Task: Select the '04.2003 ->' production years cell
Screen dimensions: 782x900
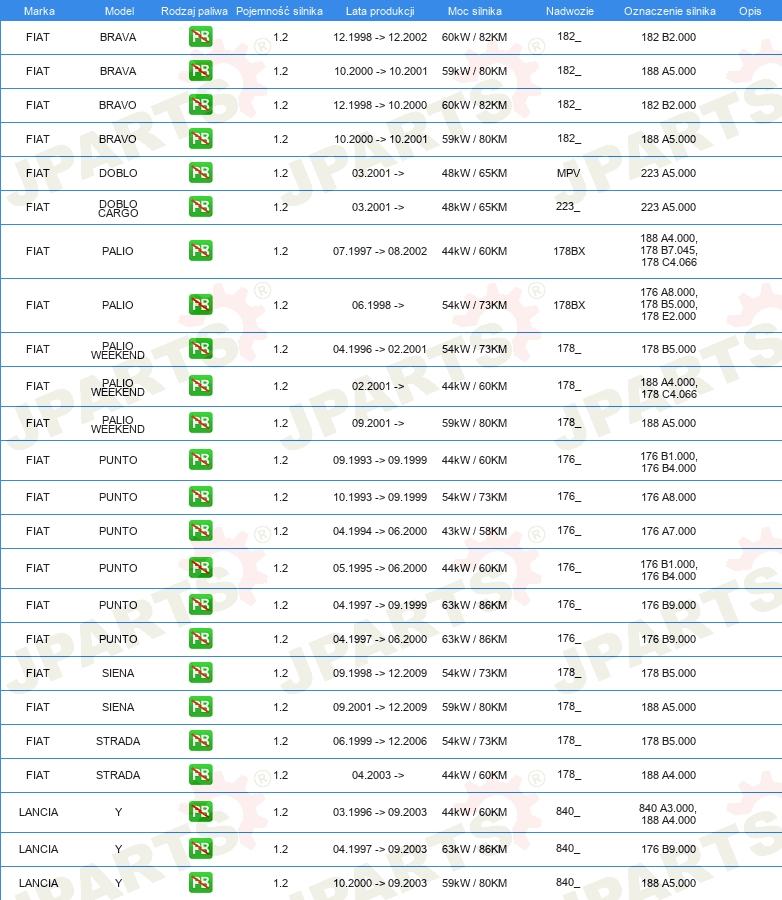Action: pyautogui.click(x=378, y=775)
